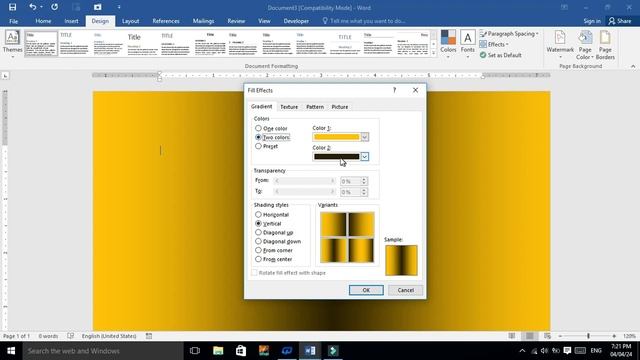Open File Explorer from taskbar

coord(218,351)
